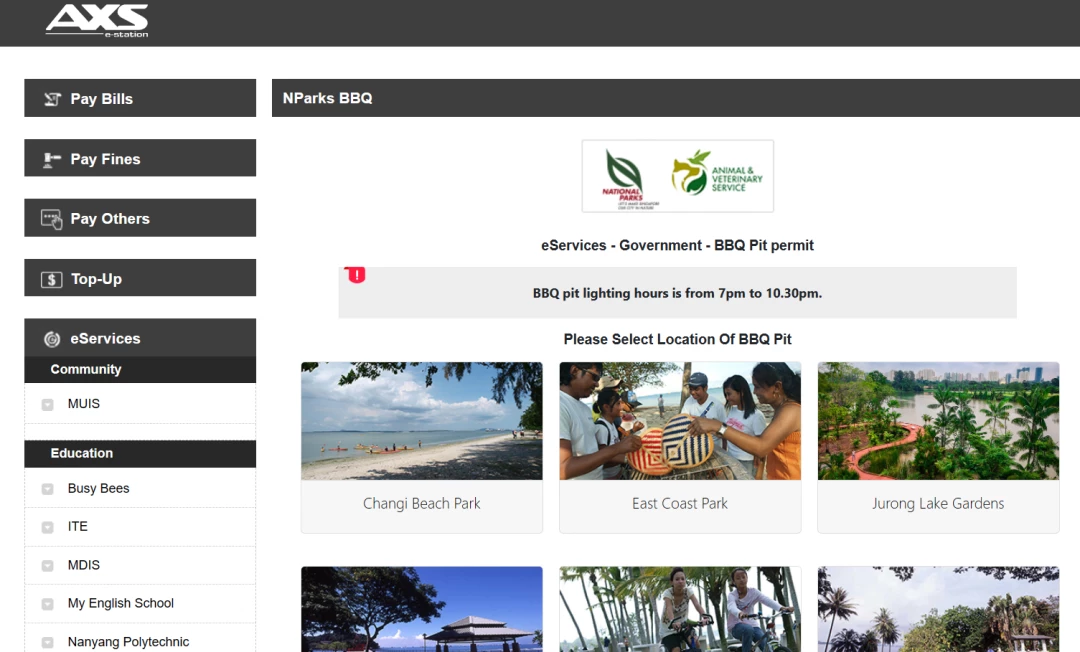Click the Pay Bills cart icon

[x=52, y=99]
